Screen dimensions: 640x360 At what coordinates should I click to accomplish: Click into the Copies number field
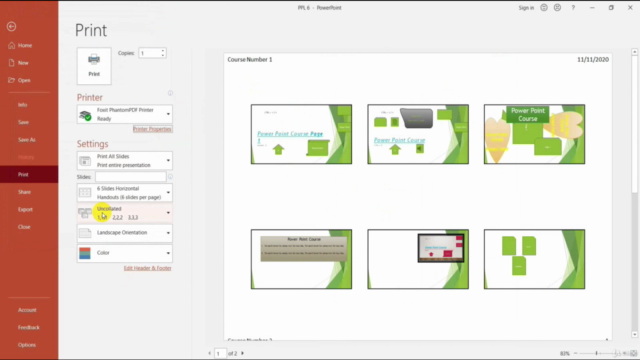click(x=149, y=53)
